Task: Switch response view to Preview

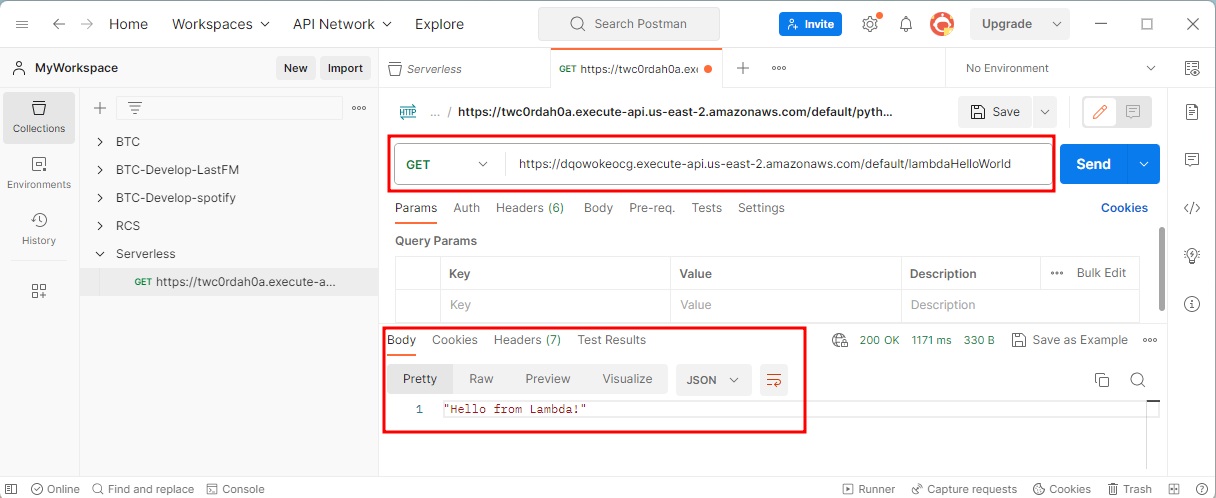Action: coord(548,379)
